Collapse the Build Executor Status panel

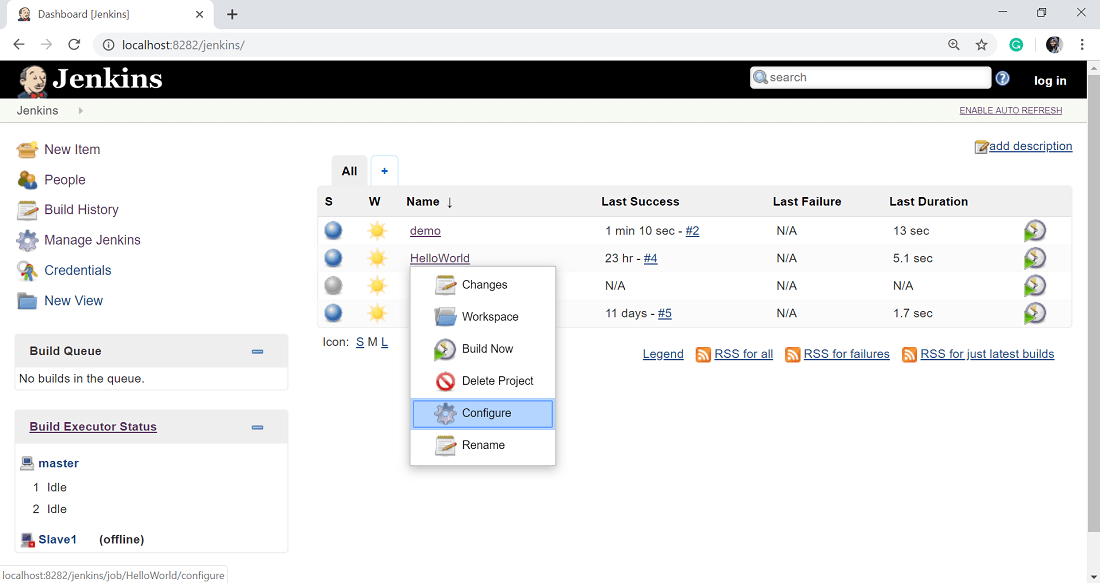[x=257, y=427]
